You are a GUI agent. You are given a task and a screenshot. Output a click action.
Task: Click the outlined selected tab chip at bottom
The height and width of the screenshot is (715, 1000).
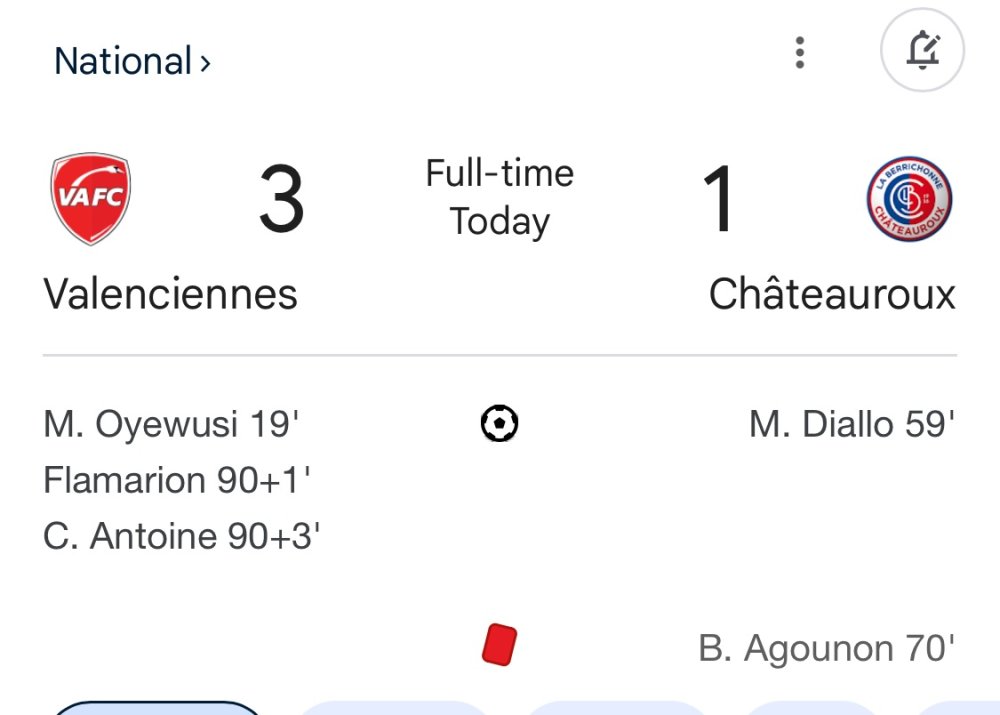coord(155,709)
